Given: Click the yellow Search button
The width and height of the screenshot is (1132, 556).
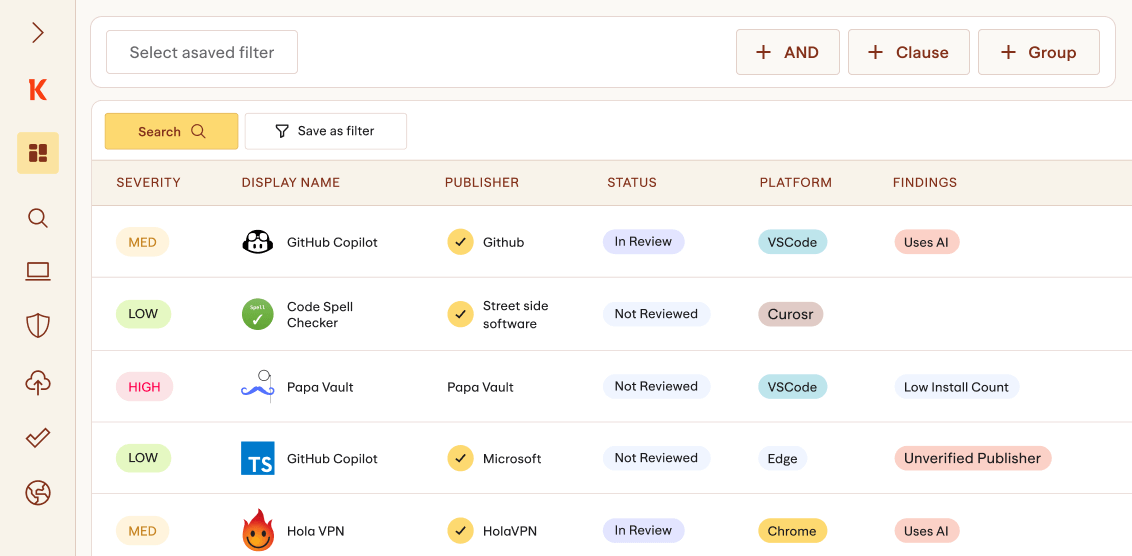Looking at the screenshot, I should [171, 131].
